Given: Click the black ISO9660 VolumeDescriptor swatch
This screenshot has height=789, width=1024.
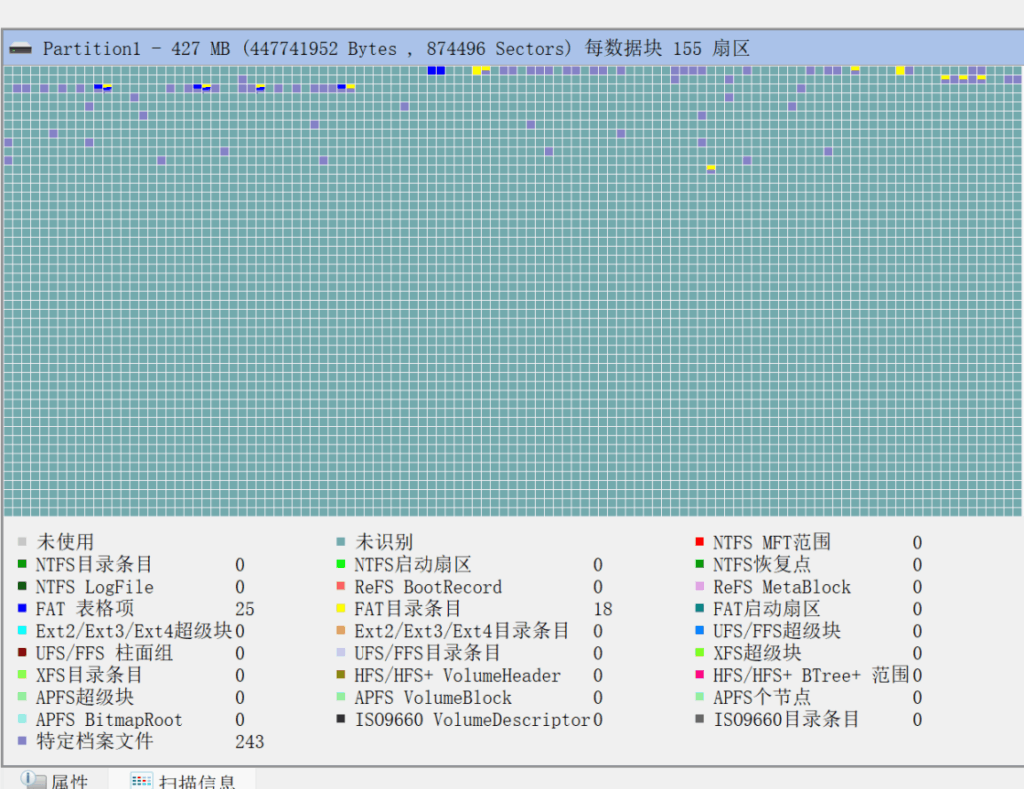Looking at the screenshot, I should 341,720.
